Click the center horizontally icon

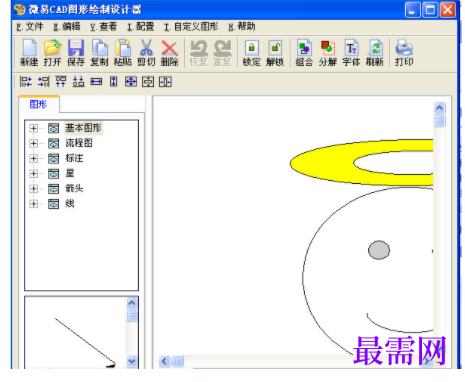165,81
